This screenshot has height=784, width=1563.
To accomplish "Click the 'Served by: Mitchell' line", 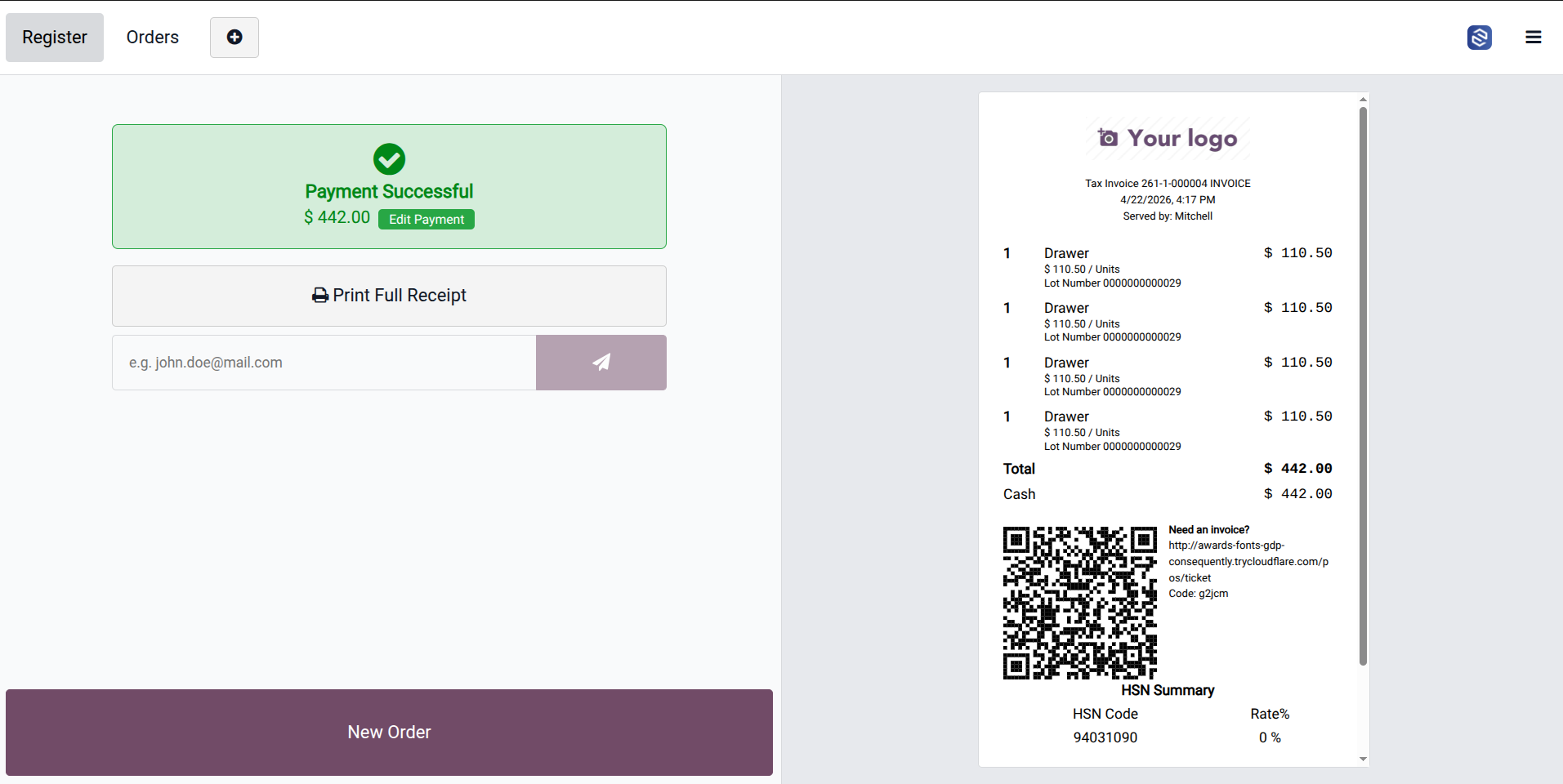I will (x=1168, y=216).
